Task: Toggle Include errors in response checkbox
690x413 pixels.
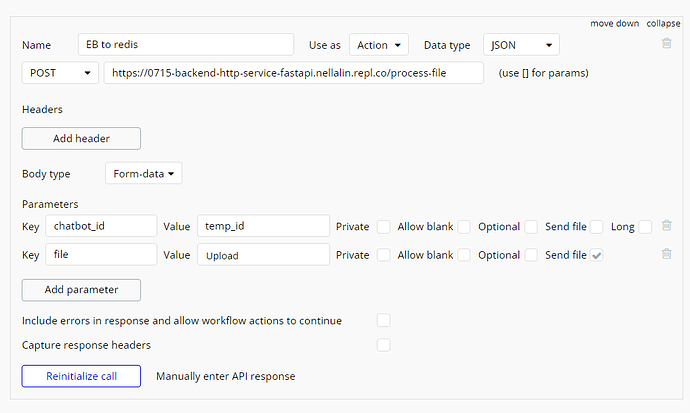Action: point(383,321)
